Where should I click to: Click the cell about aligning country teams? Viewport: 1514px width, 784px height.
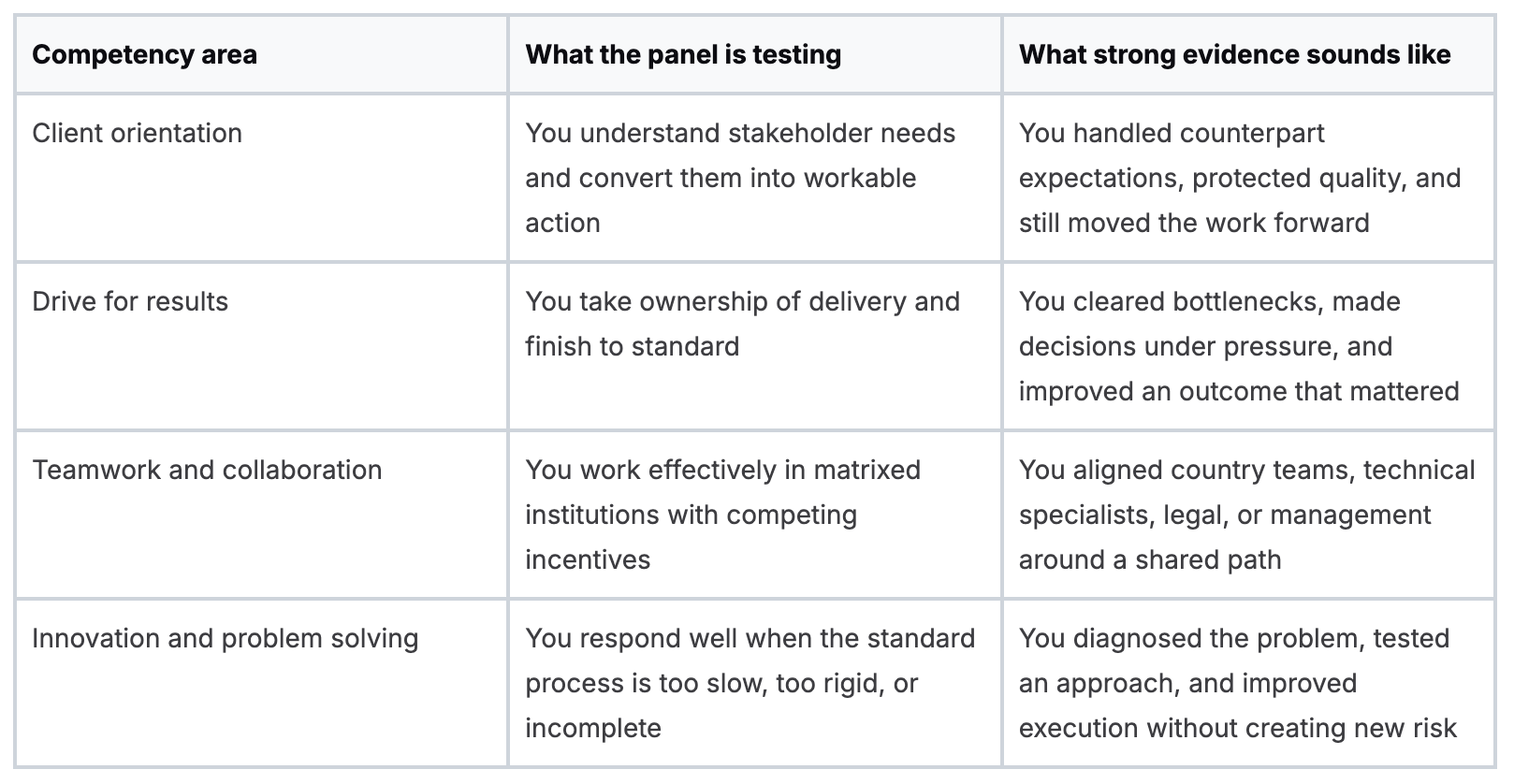1246,514
